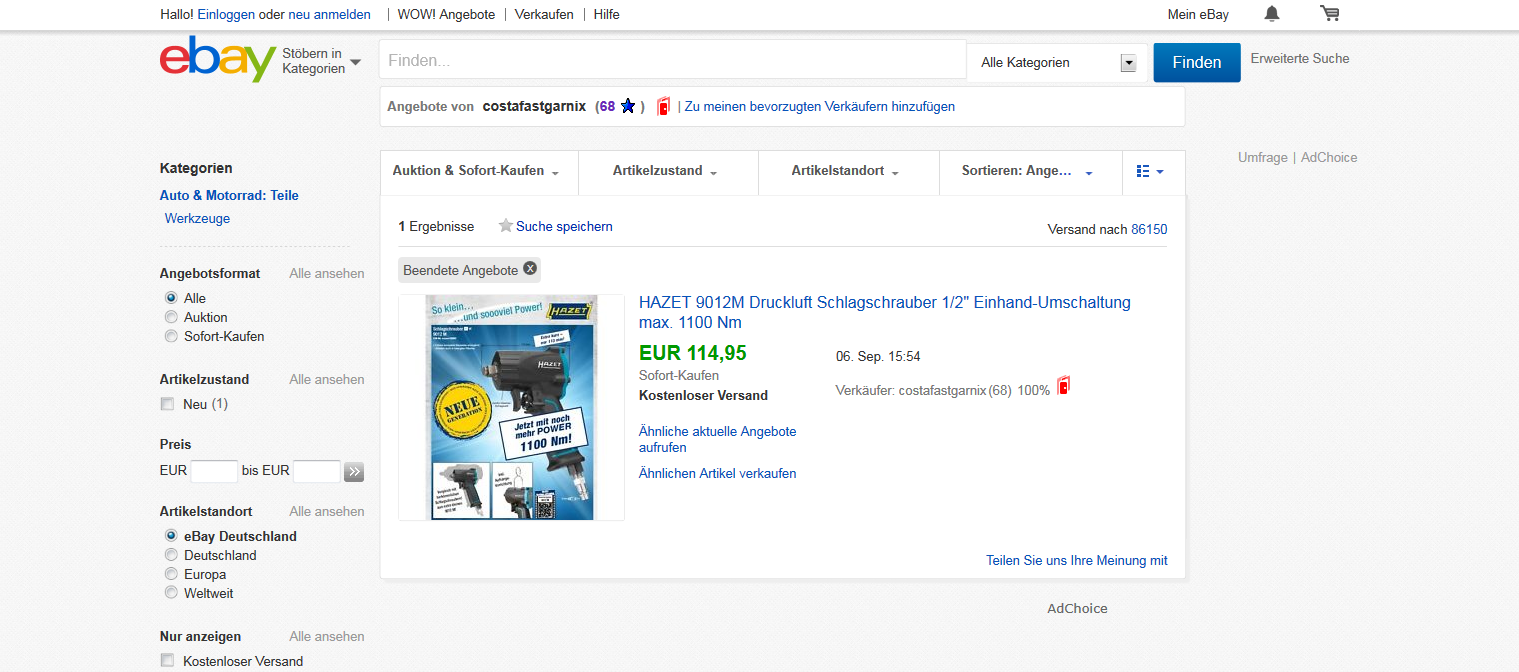Screen dimensions: 1519x672
Task: Open the shopping cart icon
Action: [1329, 14]
